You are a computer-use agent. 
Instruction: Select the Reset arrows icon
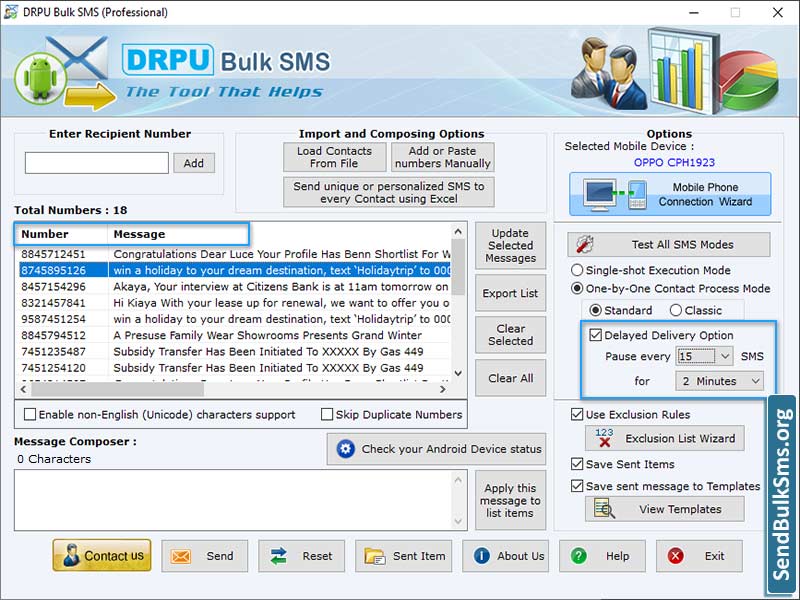pyautogui.click(x=280, y=556)
